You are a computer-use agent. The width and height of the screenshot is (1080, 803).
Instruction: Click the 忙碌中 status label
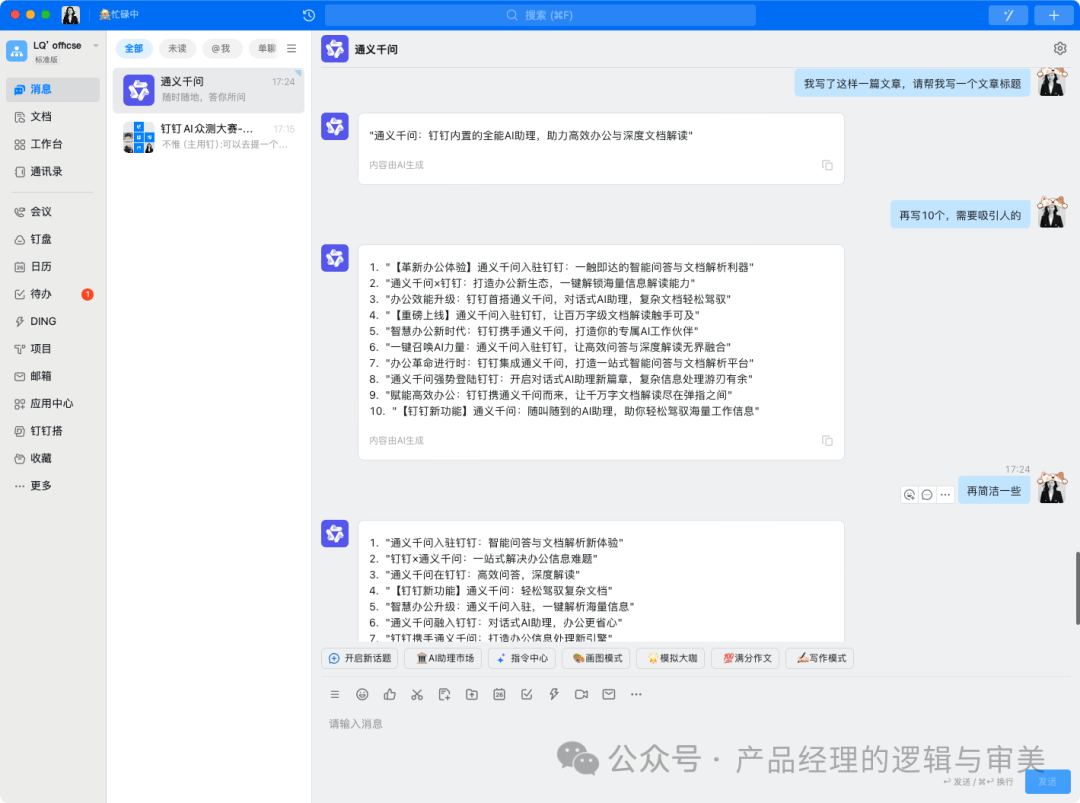[119, 14]
